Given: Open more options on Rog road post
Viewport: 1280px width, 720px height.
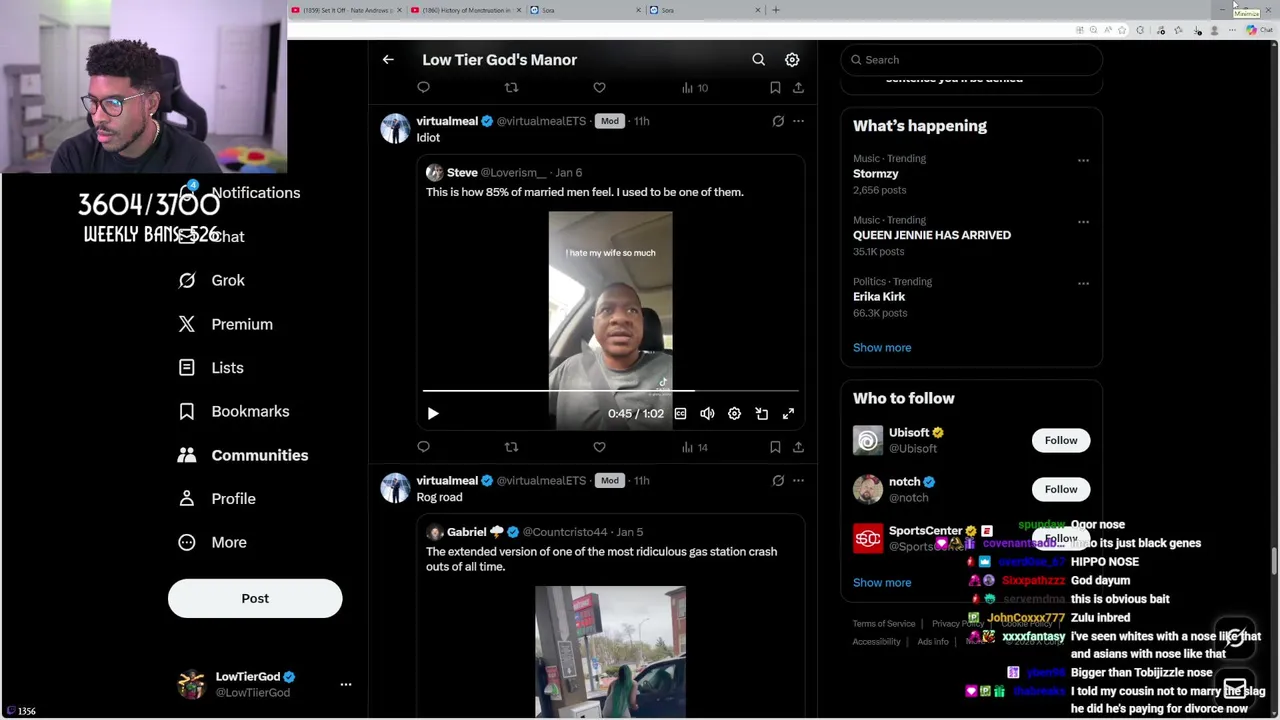Looking at the screenshot, I should click(x=798, y=481).
